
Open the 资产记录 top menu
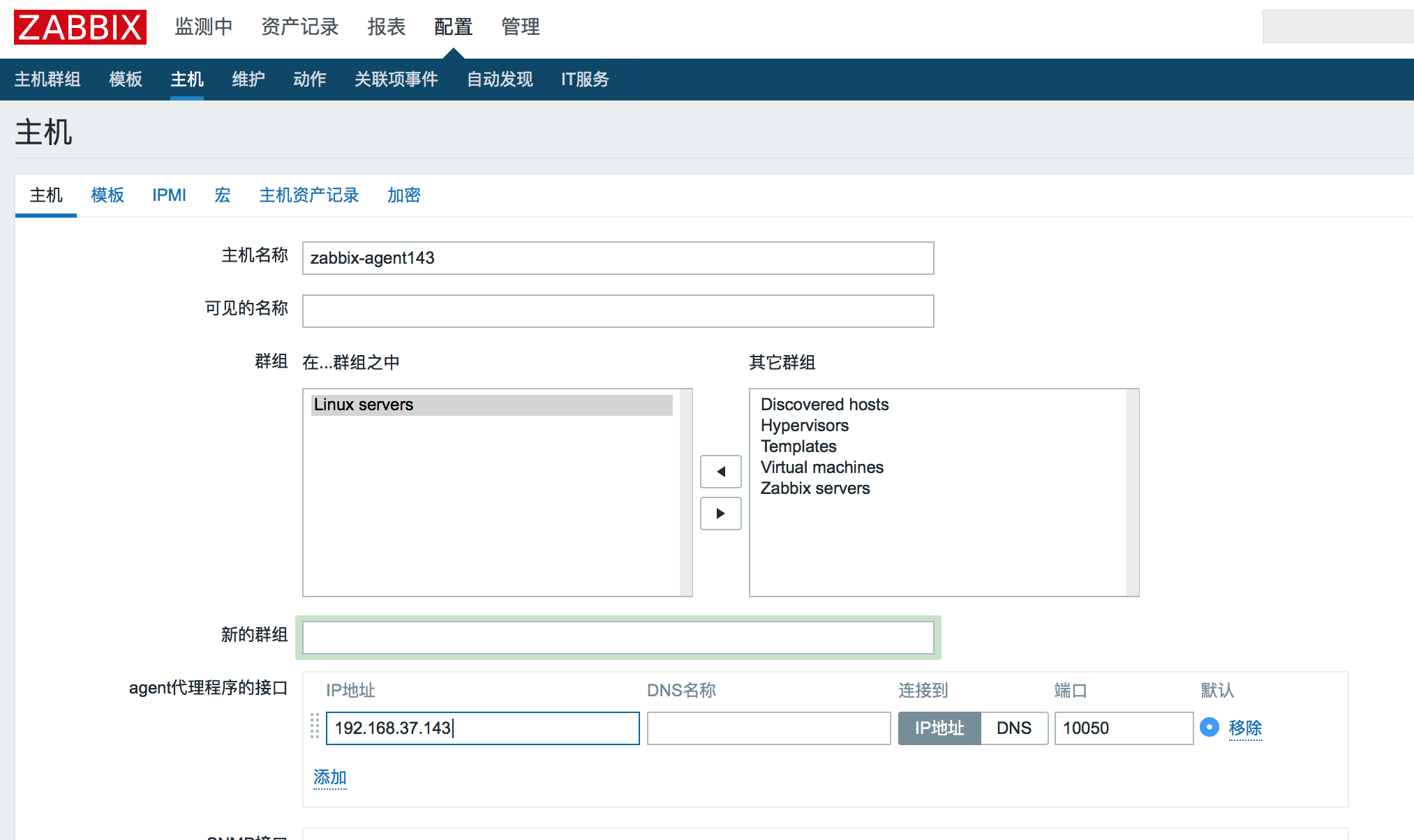(x=300, y=27)
